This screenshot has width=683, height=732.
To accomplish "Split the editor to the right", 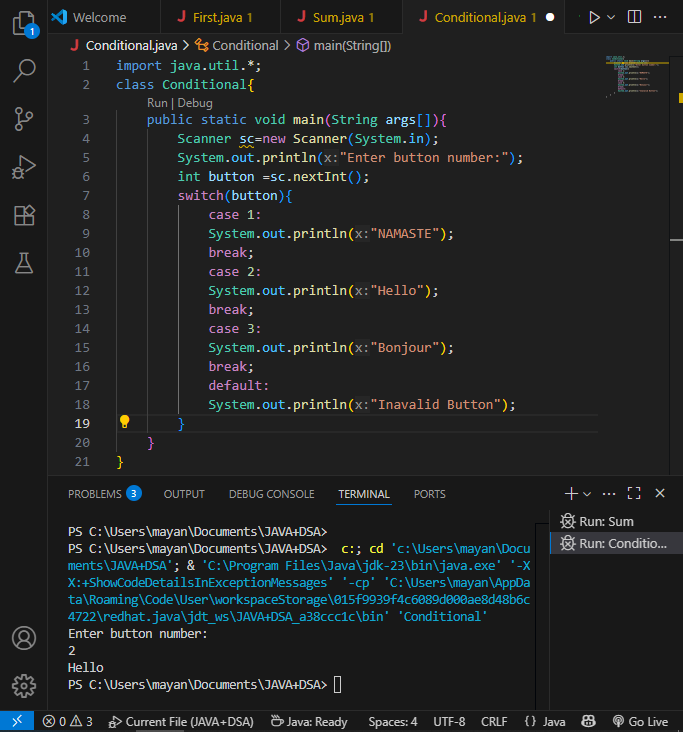I will (x=634, y=17).
